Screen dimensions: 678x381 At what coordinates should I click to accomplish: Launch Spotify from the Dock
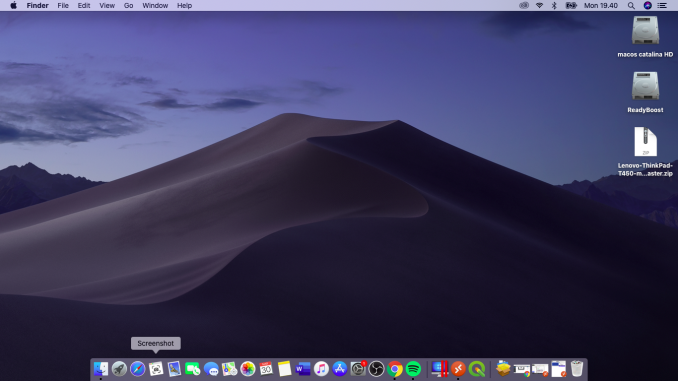(x=413, y=369)
